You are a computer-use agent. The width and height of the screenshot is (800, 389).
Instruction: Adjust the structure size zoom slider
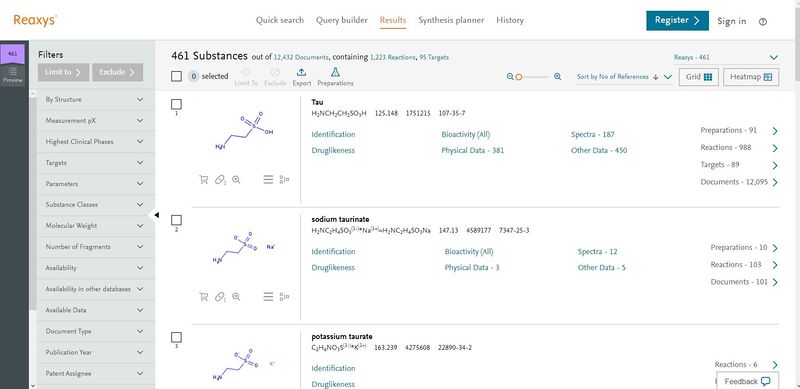coord(533,77)
